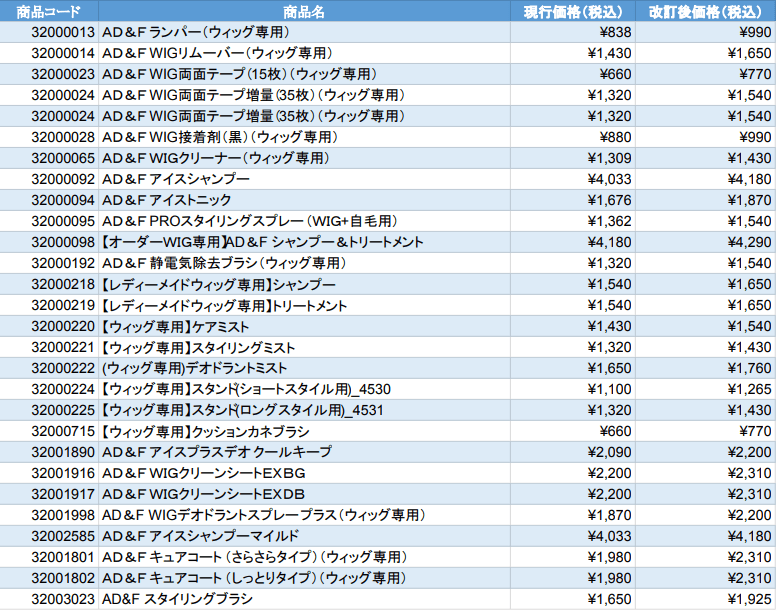Select 【ウィッグ専用】ケアミスト name cell
The image size is (777, 612).
coord(304,326)
